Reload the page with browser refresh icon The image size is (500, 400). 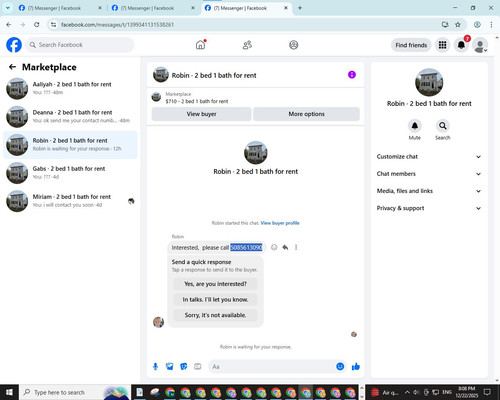click(37, 25)
